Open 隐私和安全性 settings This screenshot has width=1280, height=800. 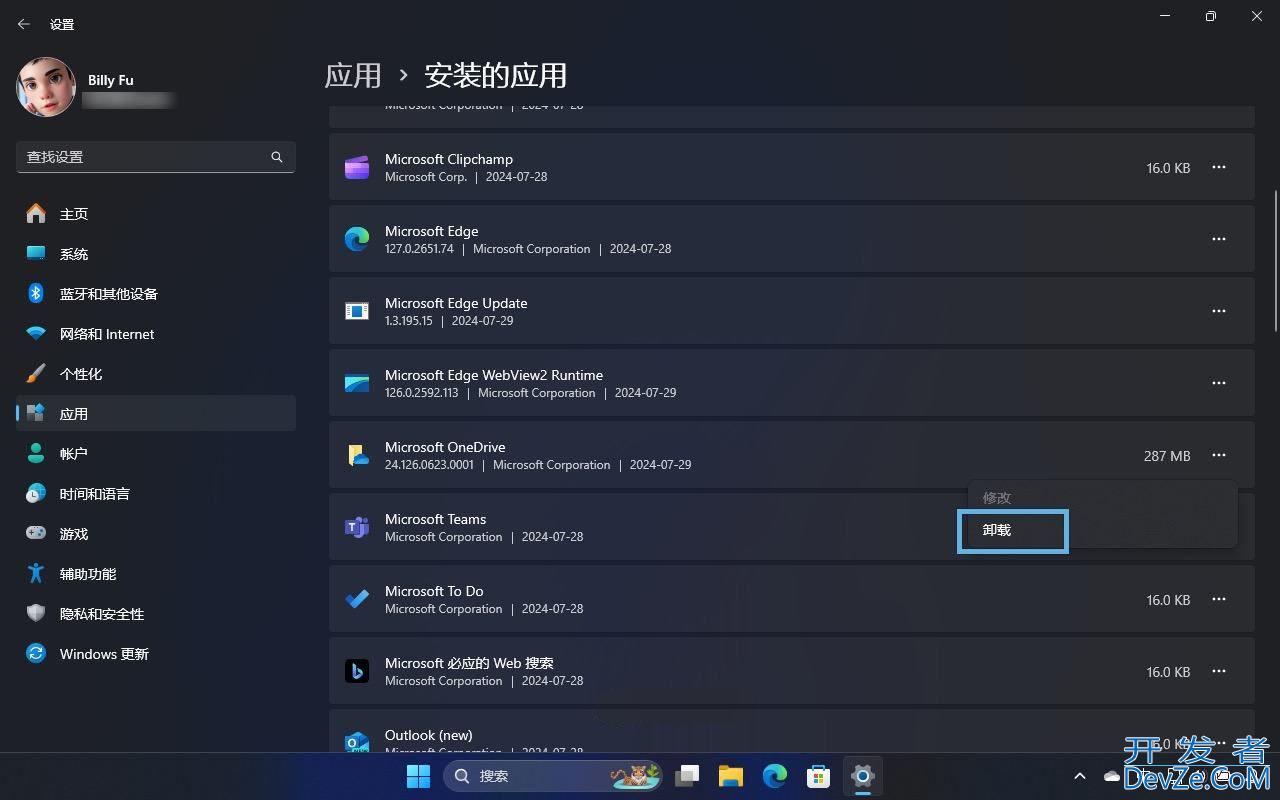point(156,614)
